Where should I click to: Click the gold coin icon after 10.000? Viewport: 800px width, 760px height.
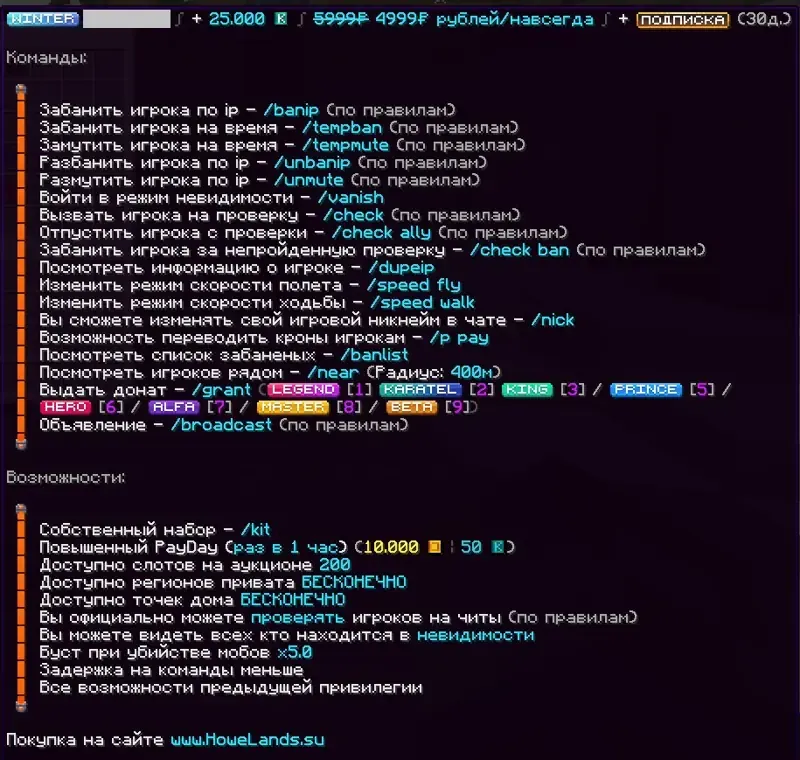point(434,547)
